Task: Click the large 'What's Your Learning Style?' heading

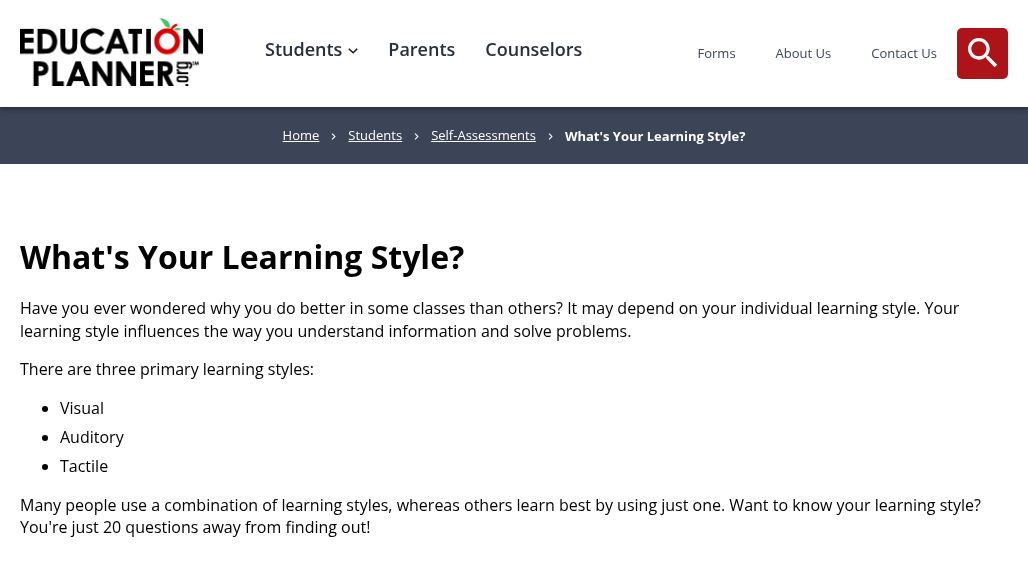Action: pos(242,257)
